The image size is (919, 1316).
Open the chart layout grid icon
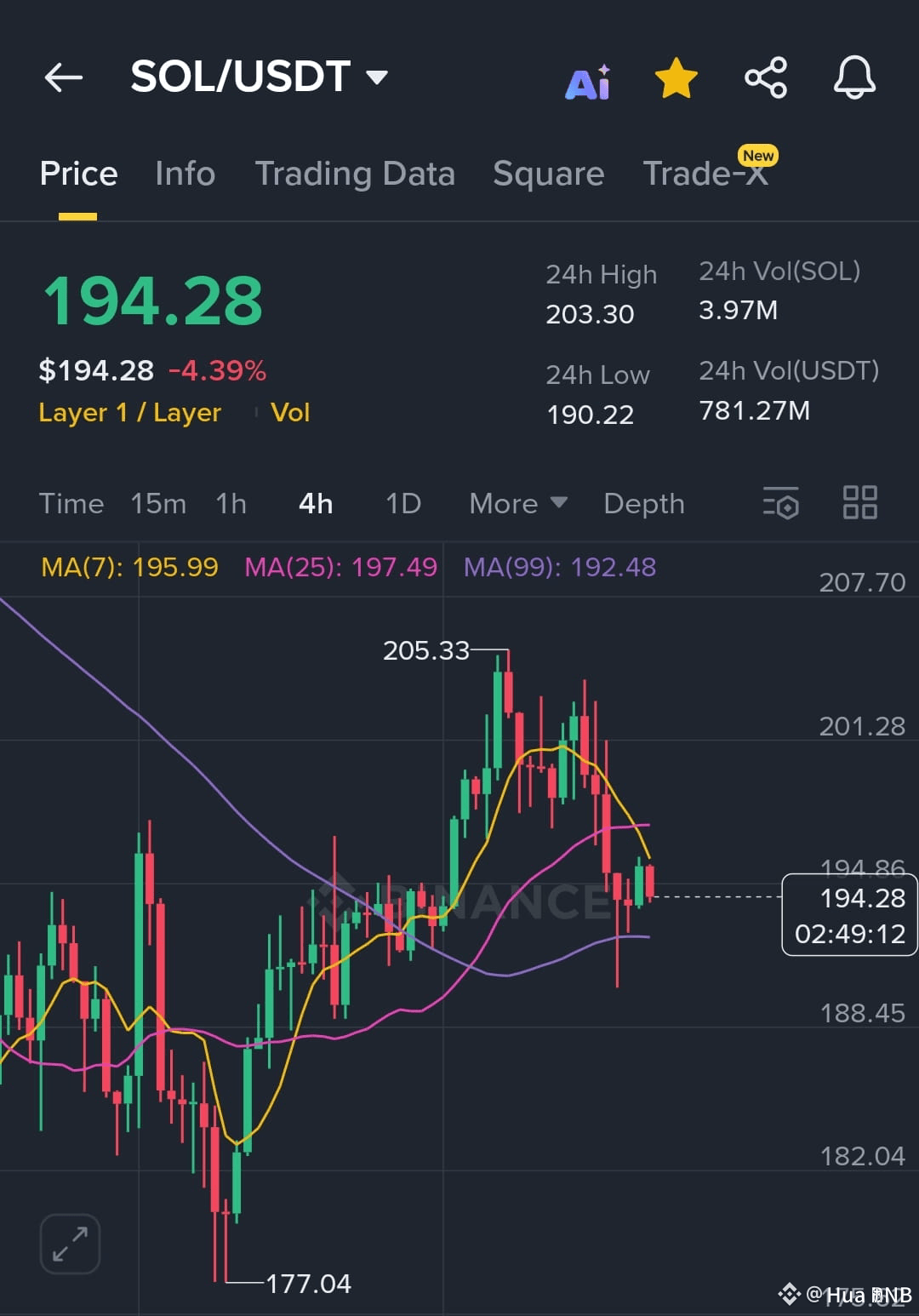(859, 502)
